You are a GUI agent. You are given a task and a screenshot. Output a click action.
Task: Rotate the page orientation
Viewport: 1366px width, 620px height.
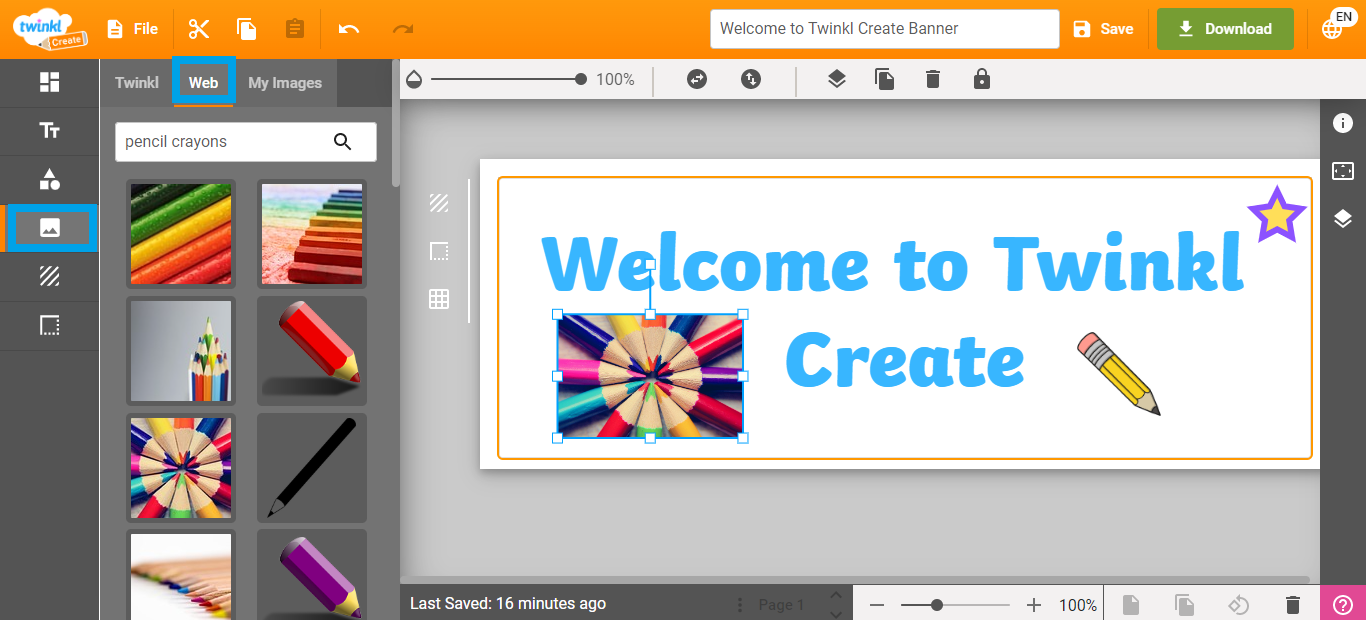click(1238, 604)
